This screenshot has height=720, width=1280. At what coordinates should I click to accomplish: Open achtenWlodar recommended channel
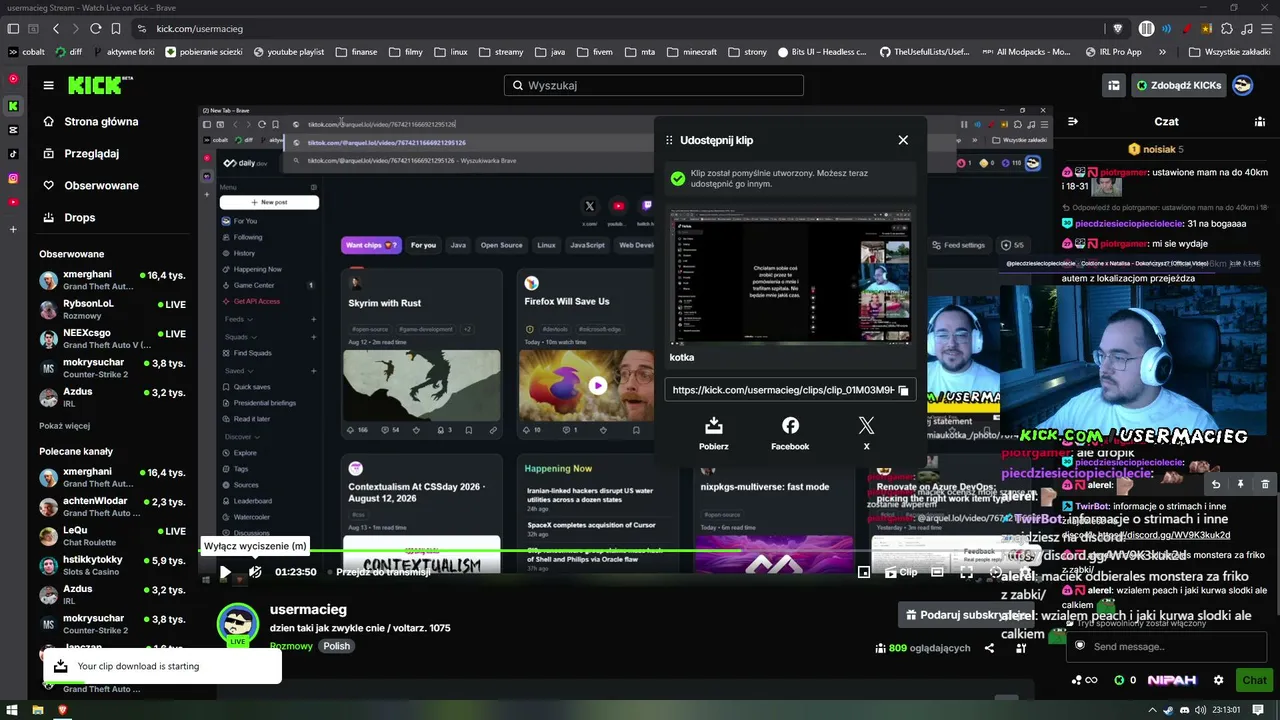(x=113, y=507)
